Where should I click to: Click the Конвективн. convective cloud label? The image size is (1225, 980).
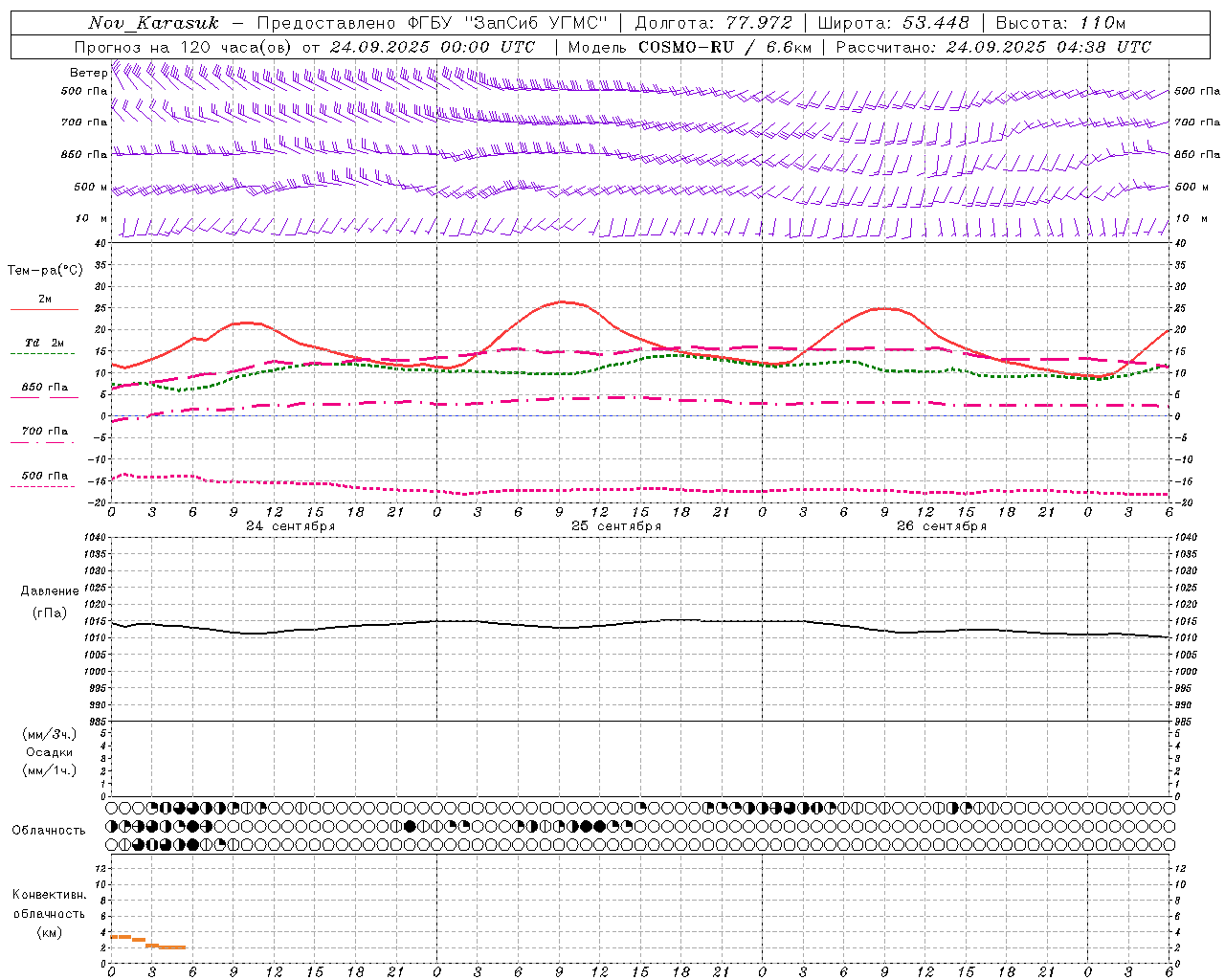tap(49, 895)
